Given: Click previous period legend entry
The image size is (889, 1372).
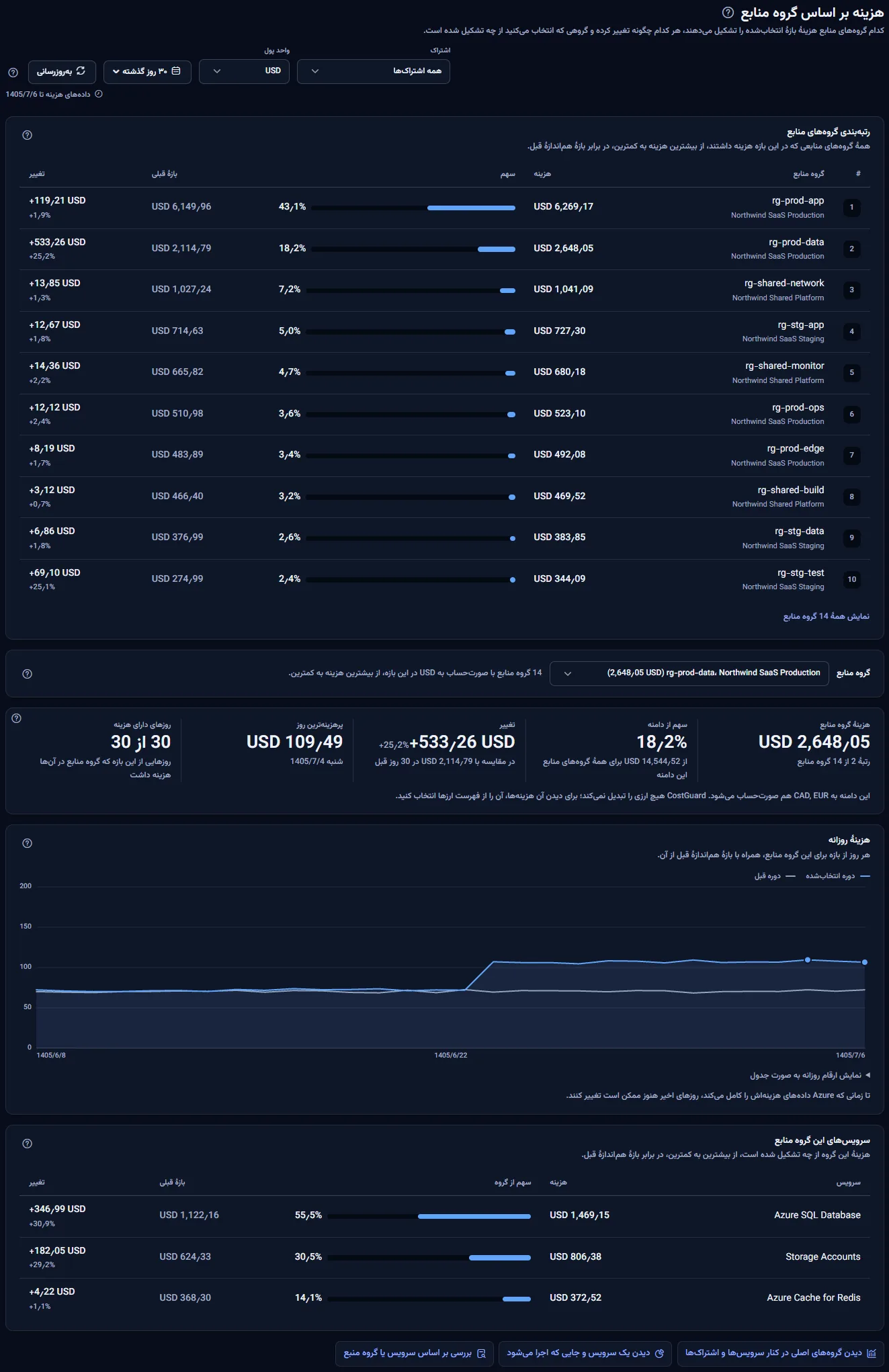Looking at the screenshot, I should click(775, 876).
